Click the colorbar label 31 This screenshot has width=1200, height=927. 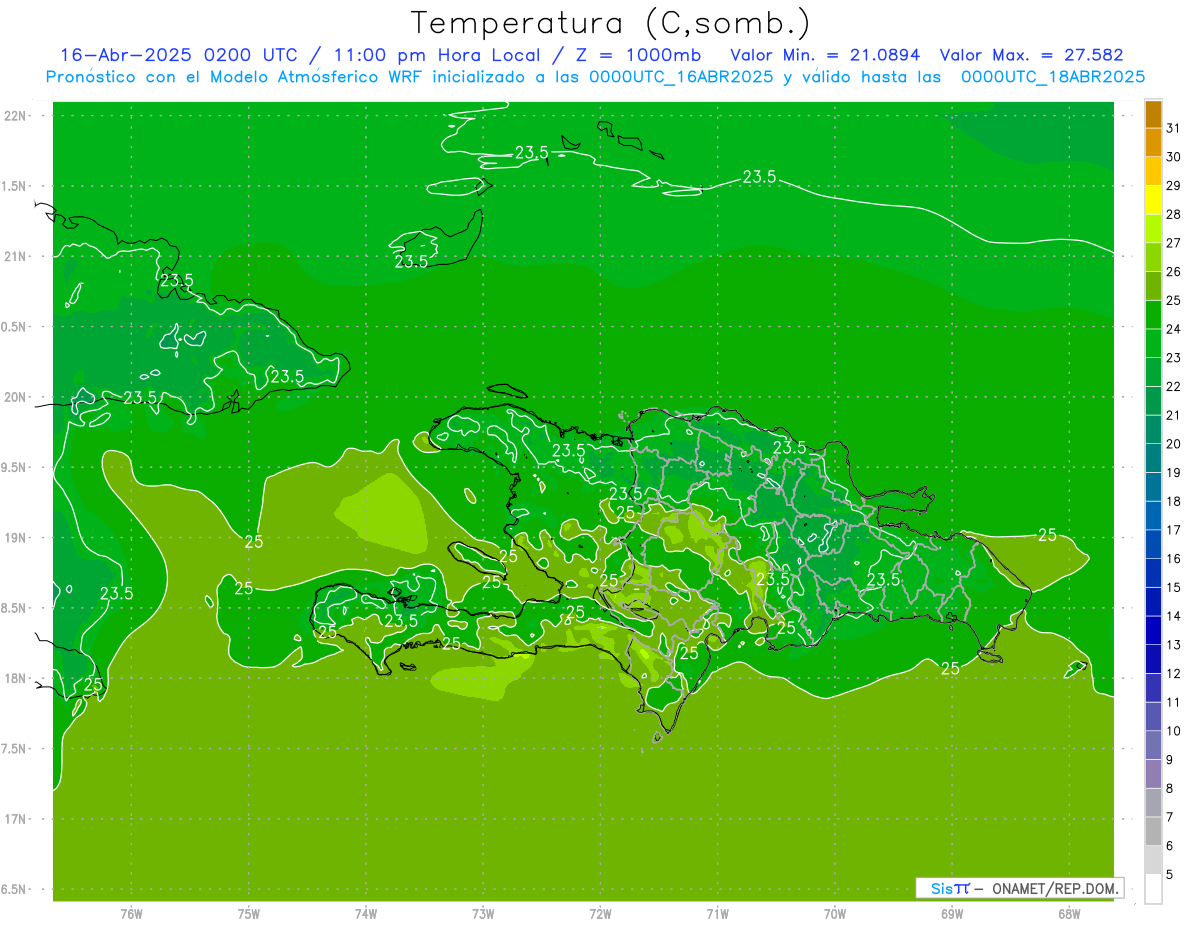tap(1173, 128)
